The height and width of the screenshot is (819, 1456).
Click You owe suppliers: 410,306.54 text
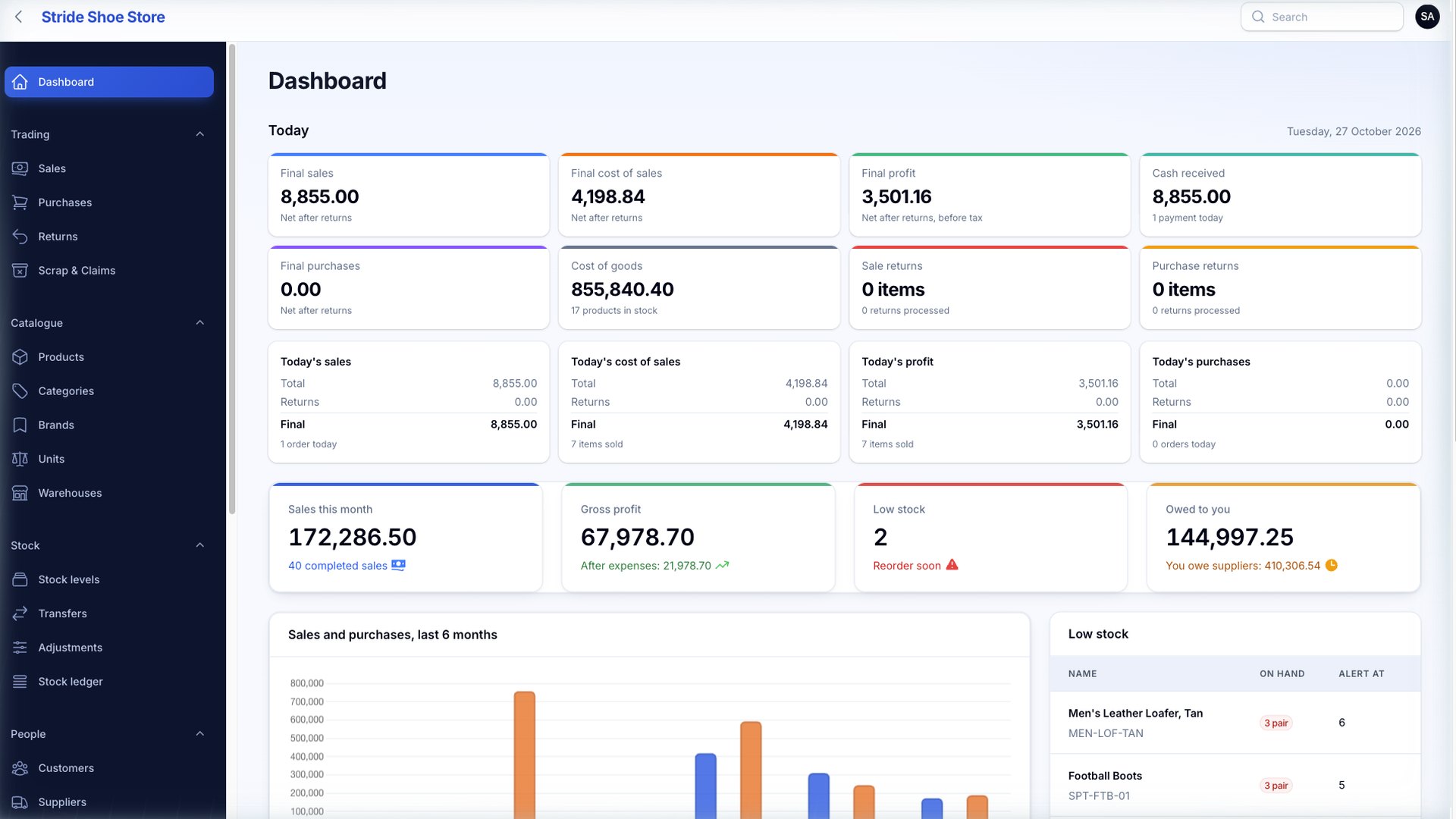[x=1243, y=566]
